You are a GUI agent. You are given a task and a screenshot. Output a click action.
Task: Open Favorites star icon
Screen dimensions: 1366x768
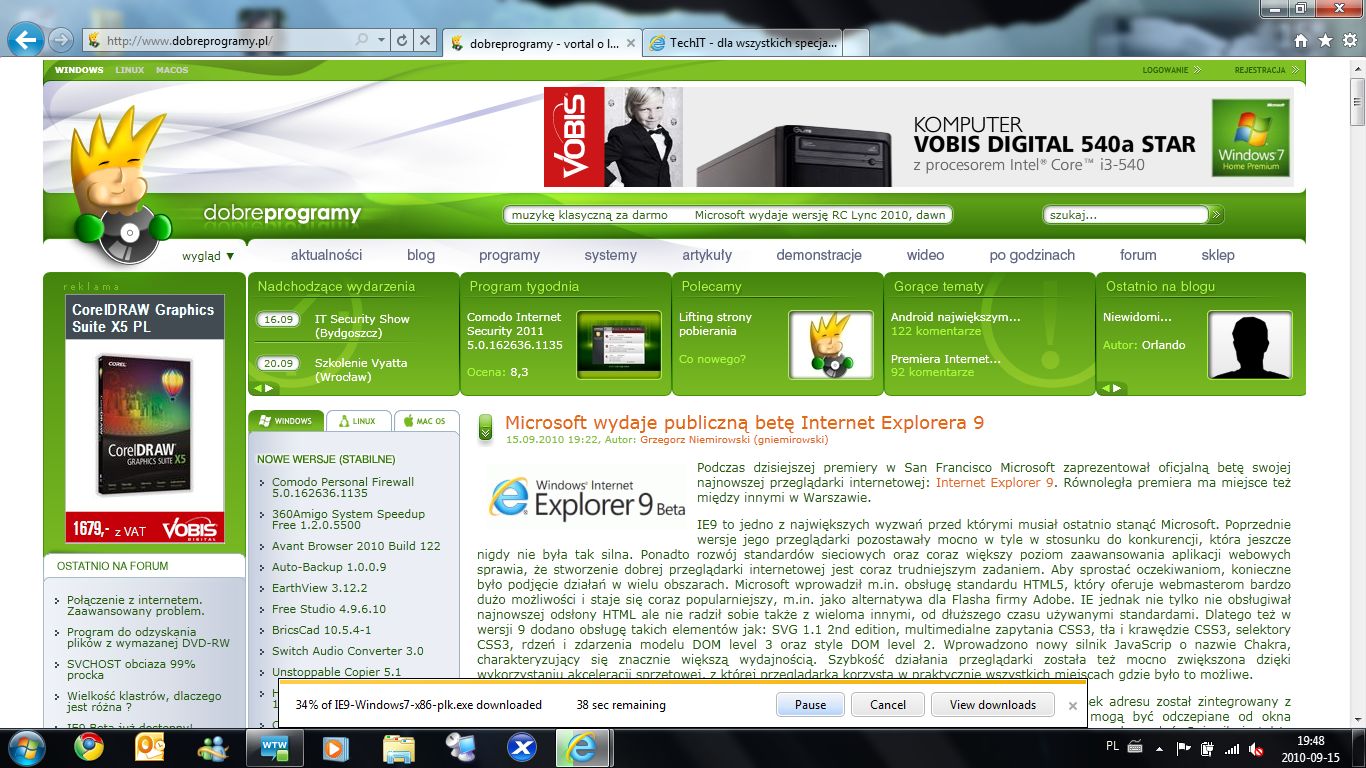tap(1325, 41)
